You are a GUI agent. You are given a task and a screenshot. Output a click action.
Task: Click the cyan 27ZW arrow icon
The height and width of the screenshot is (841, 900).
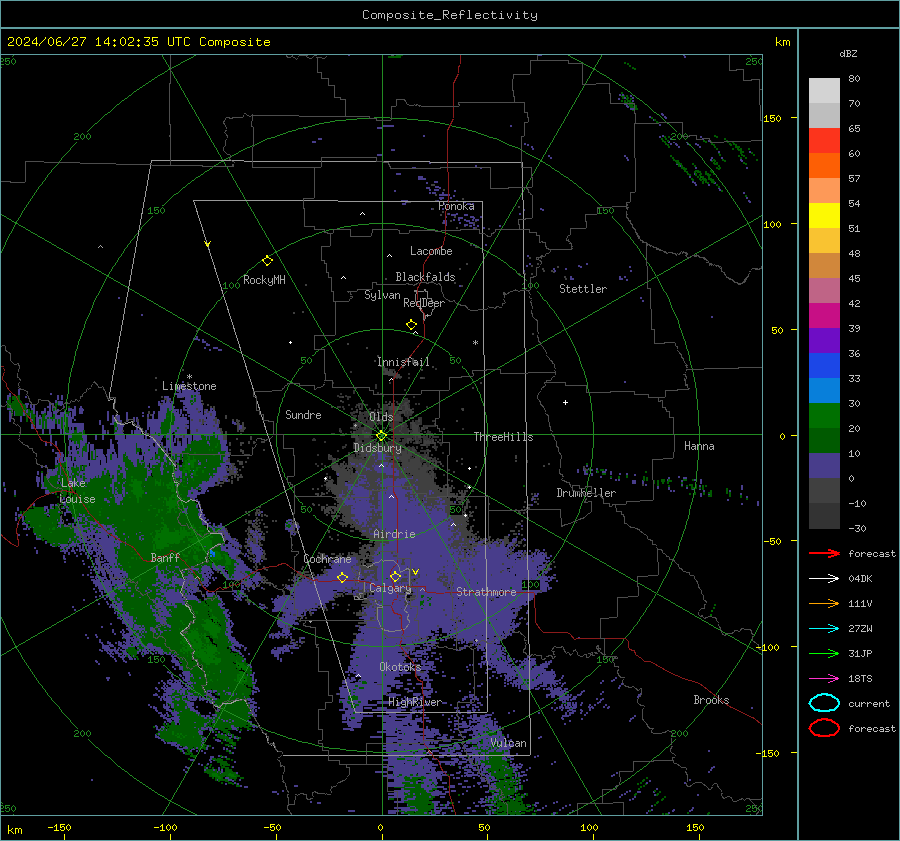[x=824, y=629]
